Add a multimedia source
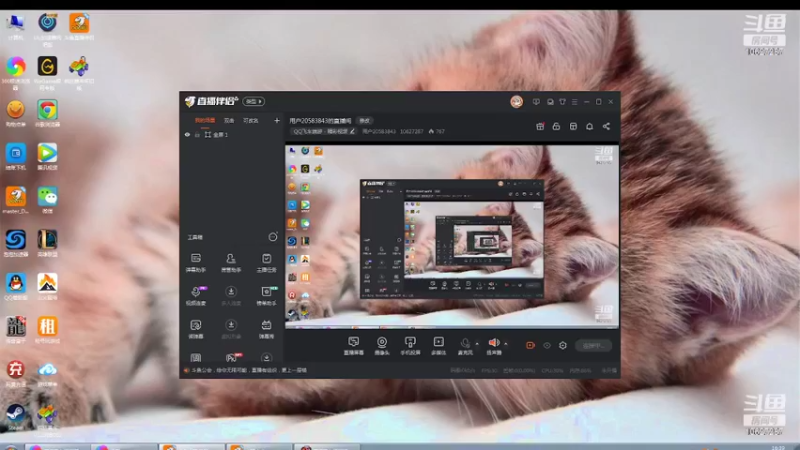Image resolution: width=800 pixels, height=450 pixels. click(438, 345)
